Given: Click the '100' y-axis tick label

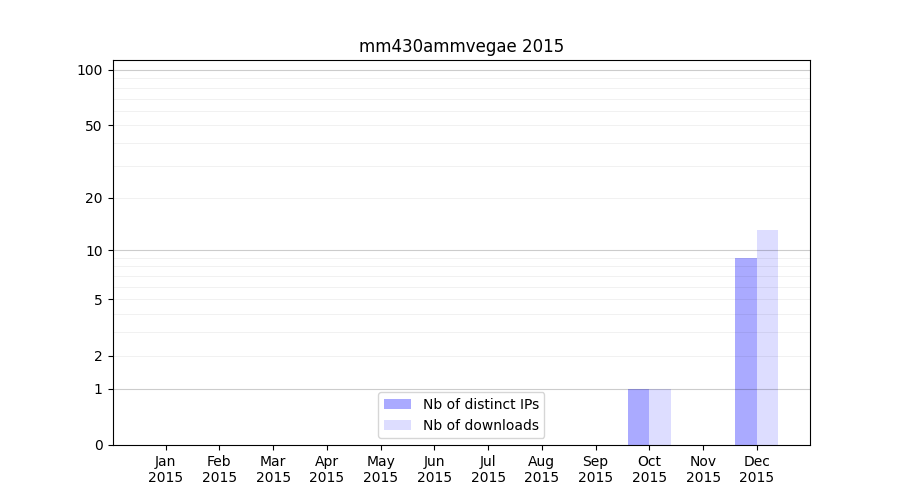Looking at the screenshot, I should tap(90, 70).
